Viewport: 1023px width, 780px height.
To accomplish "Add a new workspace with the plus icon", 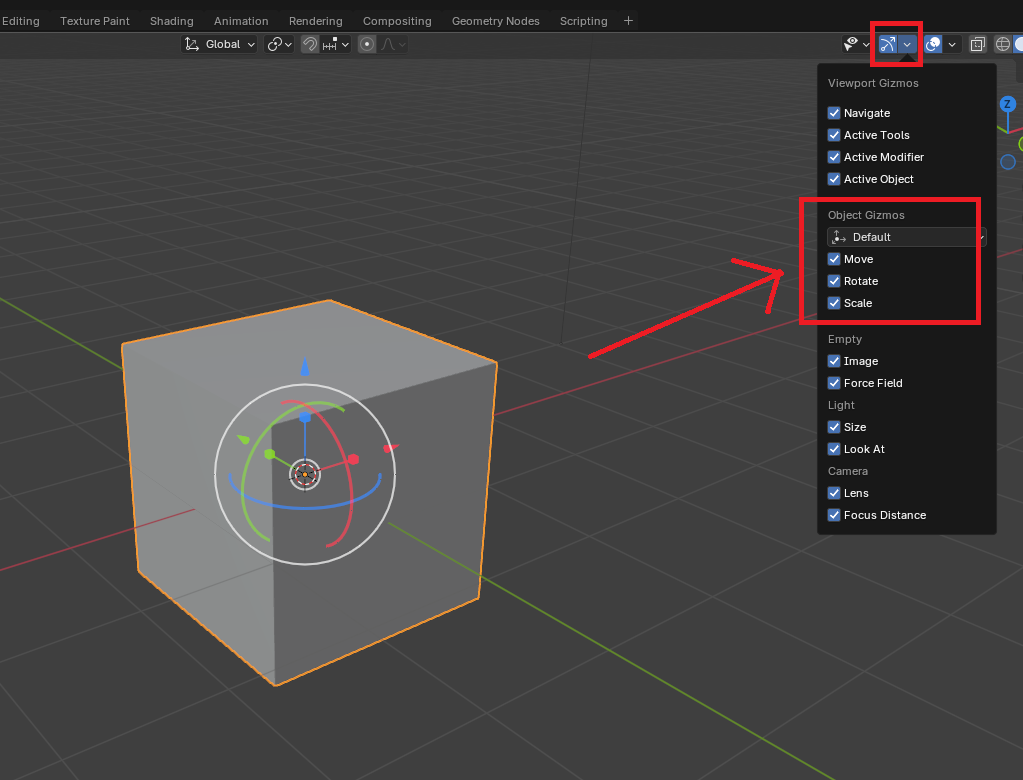I will [628, 21].
